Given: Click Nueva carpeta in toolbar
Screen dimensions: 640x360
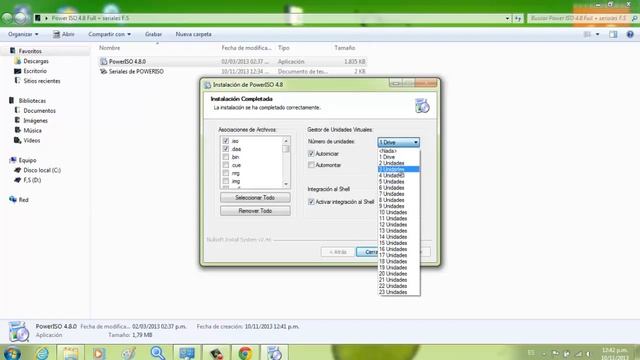Looking at the screenshot, I should coord(193,34).
